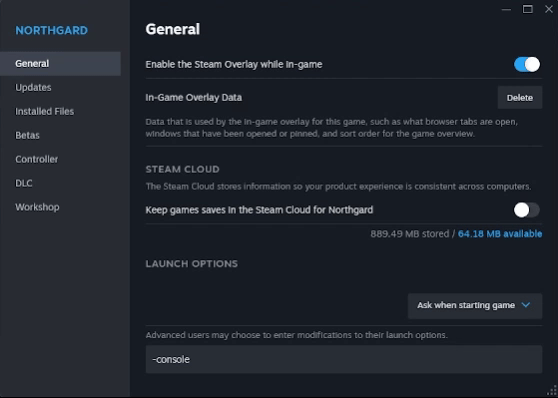Open the Updates settings section
Viewport: 558px width, 398px height.
pos(33,88)
